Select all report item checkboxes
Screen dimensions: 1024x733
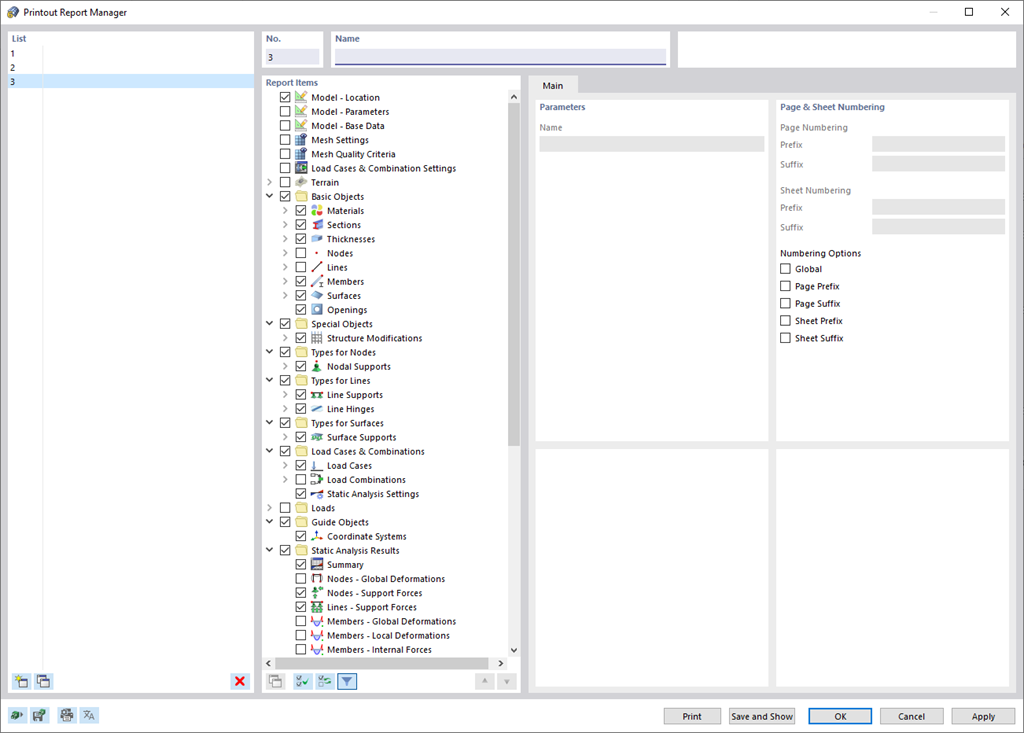[x=301, y=681]
